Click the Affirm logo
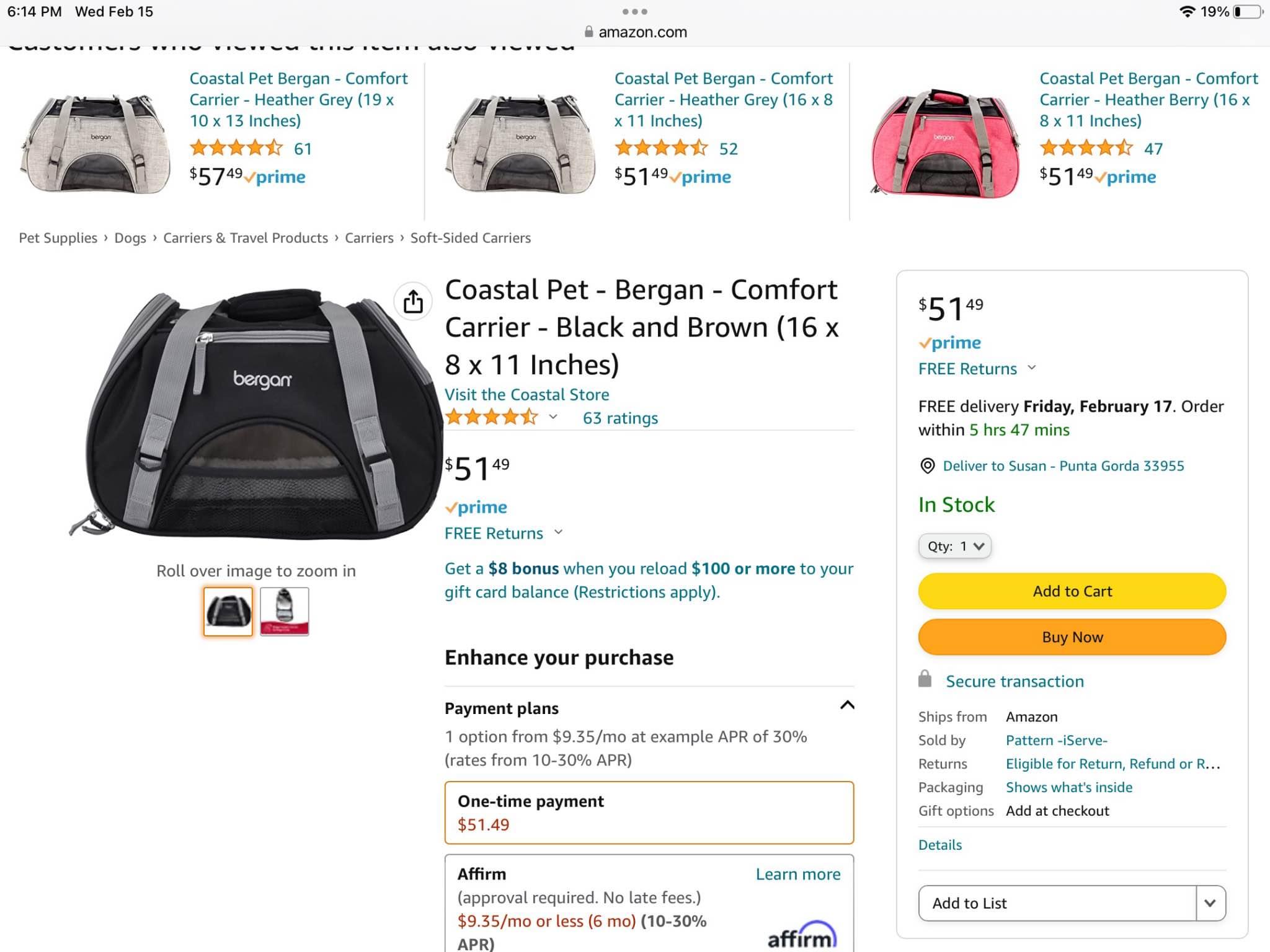The image size is (1270, 952). (802, 935)
